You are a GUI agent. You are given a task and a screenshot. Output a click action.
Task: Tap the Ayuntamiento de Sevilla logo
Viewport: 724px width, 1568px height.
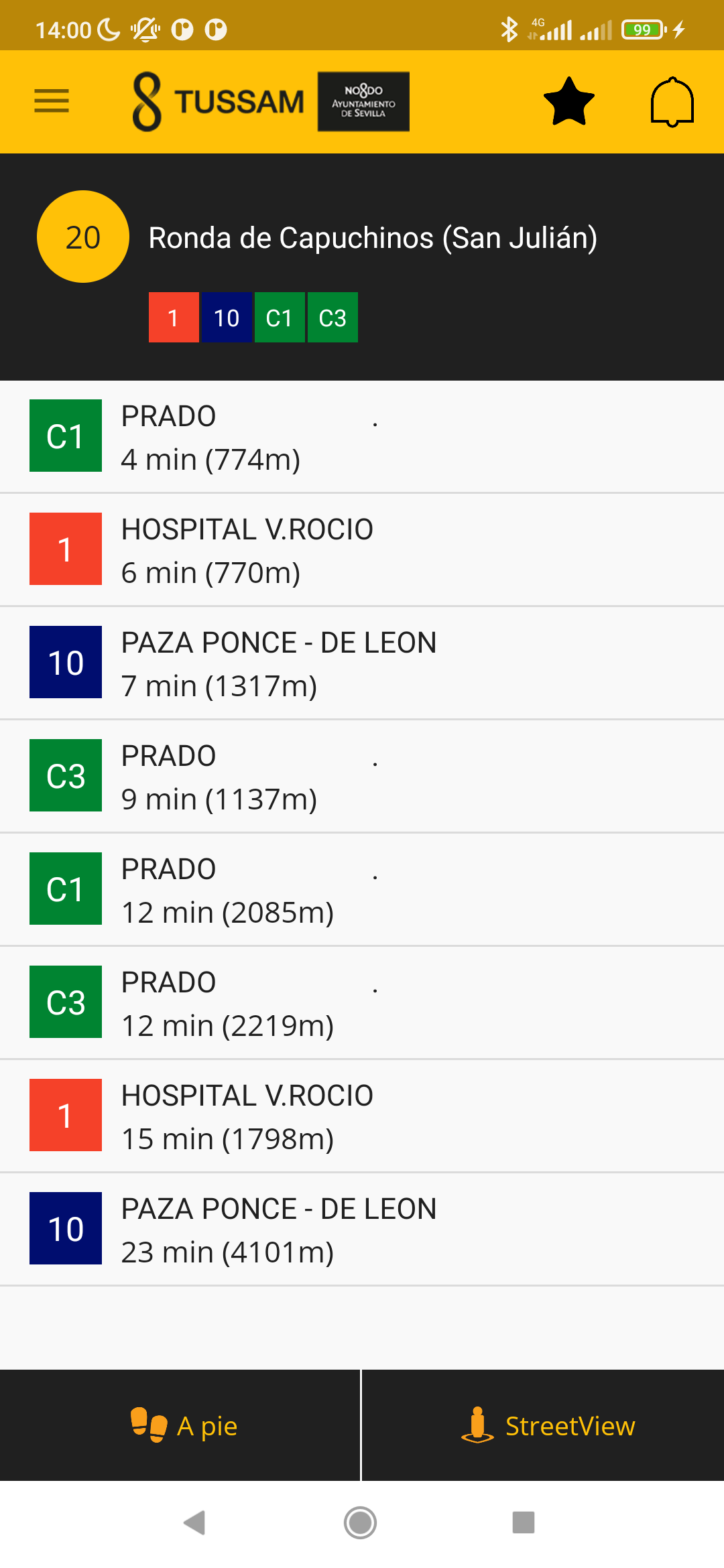coord(363,101)
